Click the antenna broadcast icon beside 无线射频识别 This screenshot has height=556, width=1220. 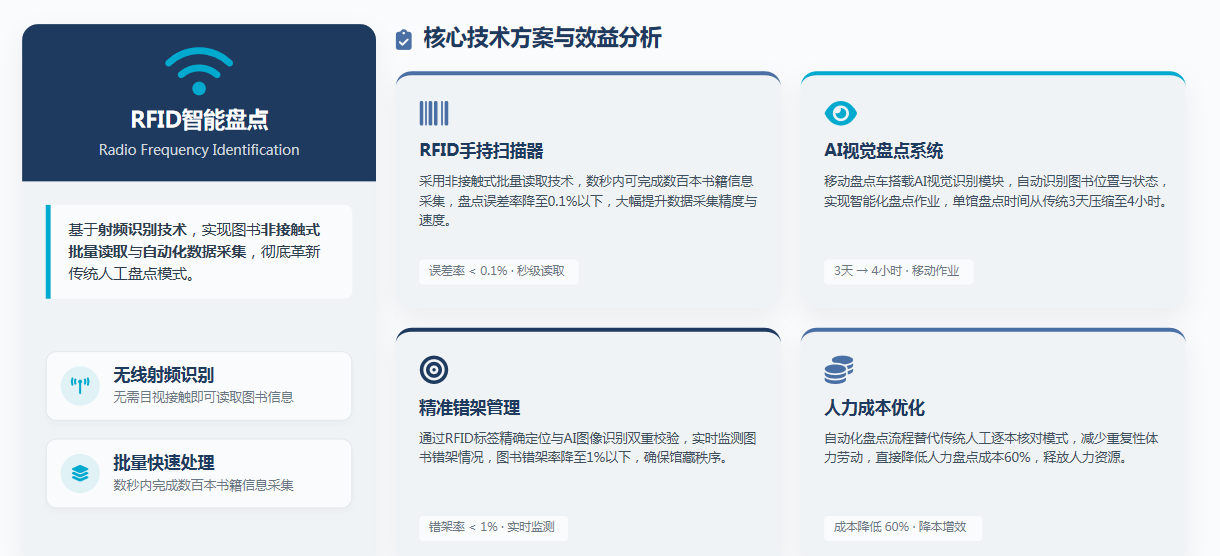80,385
